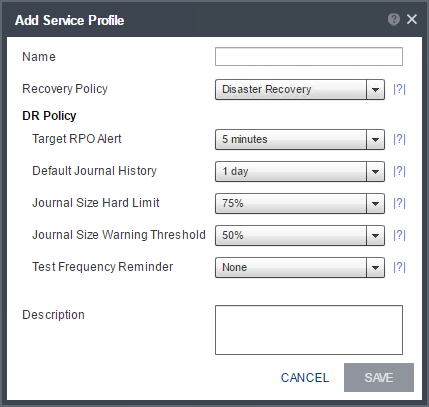The image size is (429, 407).
Task: Open the Disaster Recovery combo box
Action: 300,89
